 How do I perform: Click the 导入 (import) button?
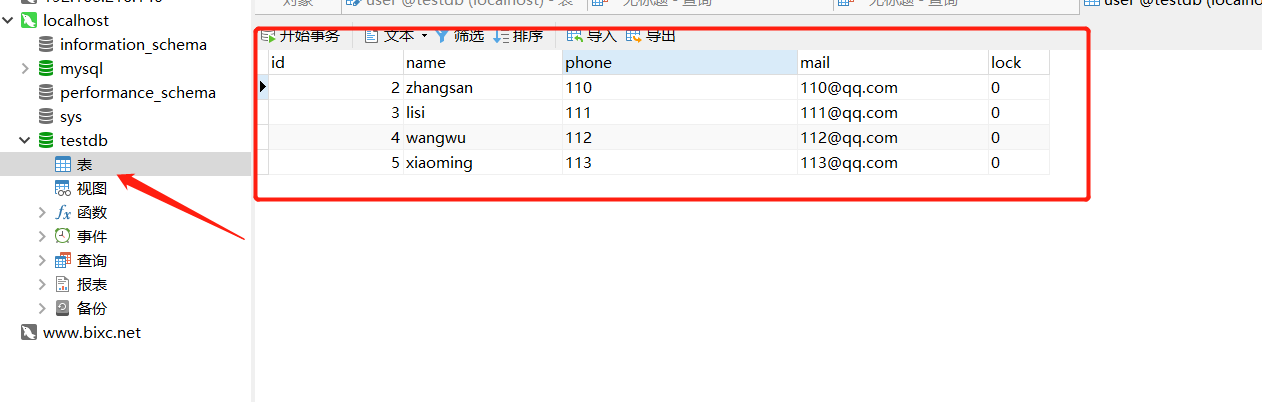coord(592,36)
